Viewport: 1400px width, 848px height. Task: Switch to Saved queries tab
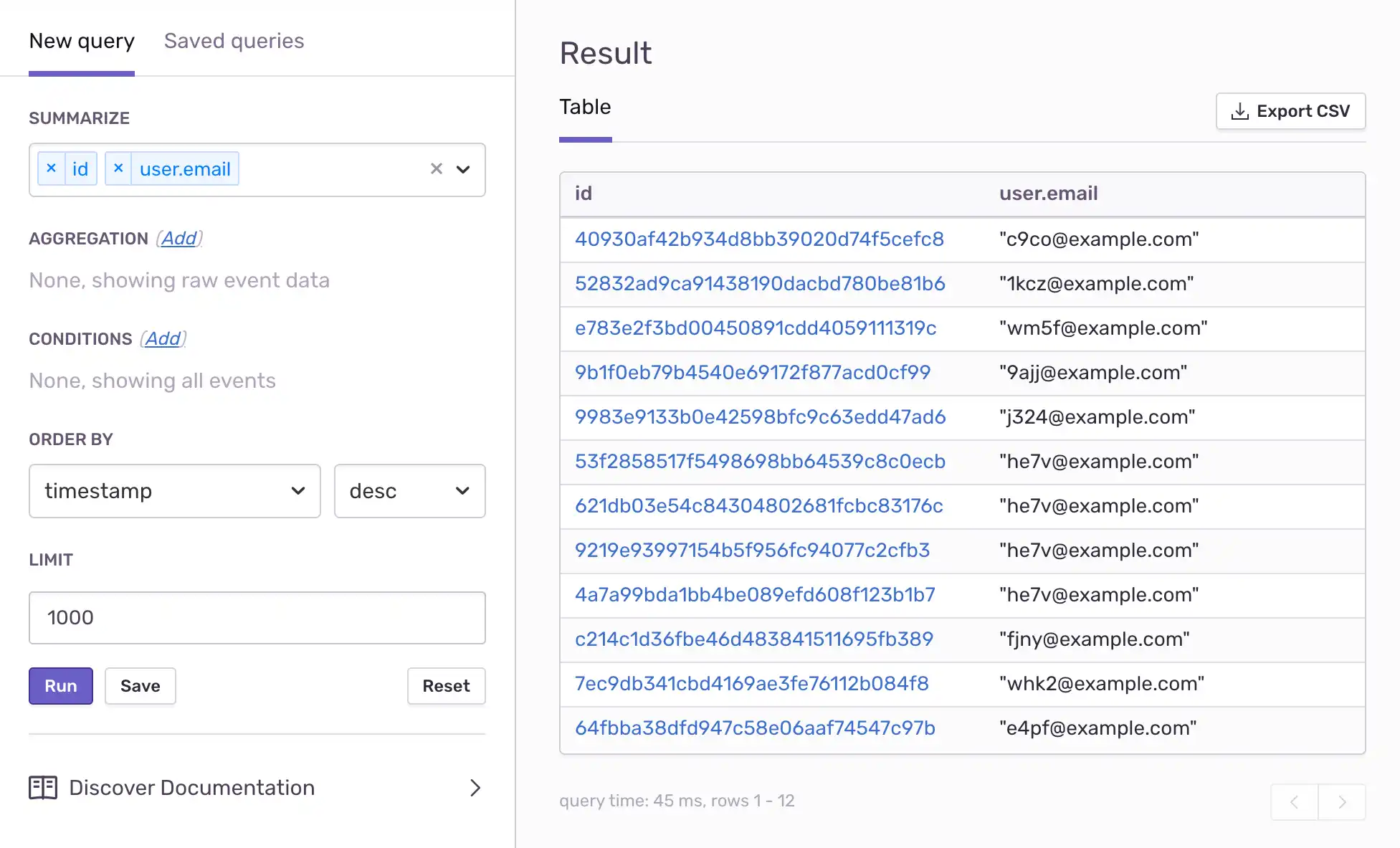234,41
